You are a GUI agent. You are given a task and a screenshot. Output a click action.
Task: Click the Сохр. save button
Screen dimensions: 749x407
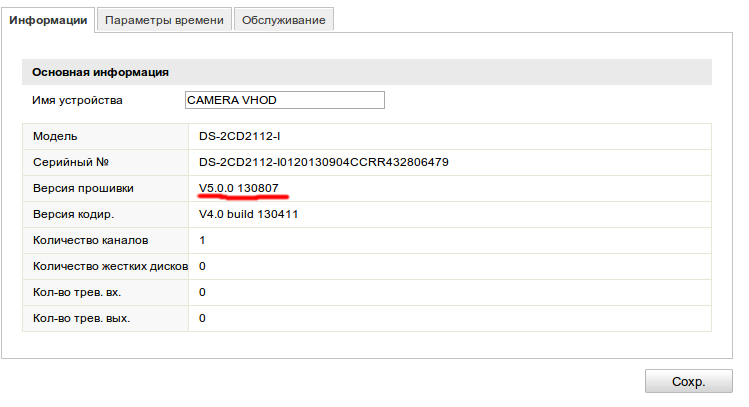point(688,381)
